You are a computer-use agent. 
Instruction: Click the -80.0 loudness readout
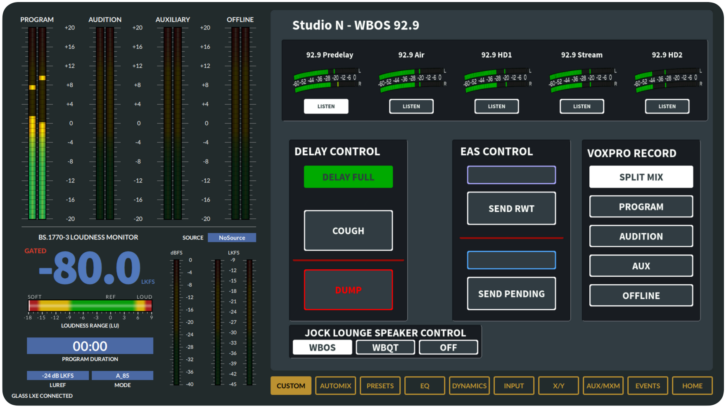coord(90,268)
